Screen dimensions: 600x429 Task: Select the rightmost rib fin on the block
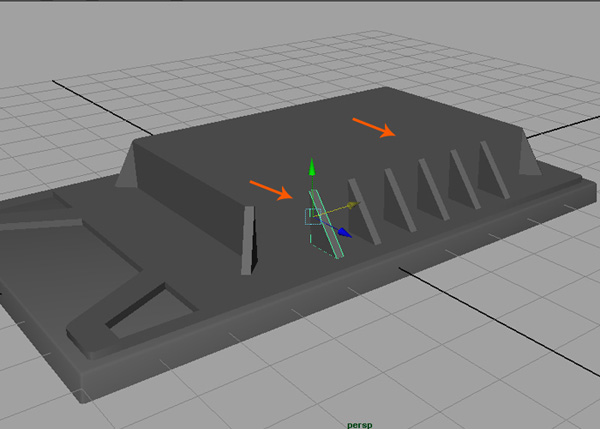pos(493,168)
